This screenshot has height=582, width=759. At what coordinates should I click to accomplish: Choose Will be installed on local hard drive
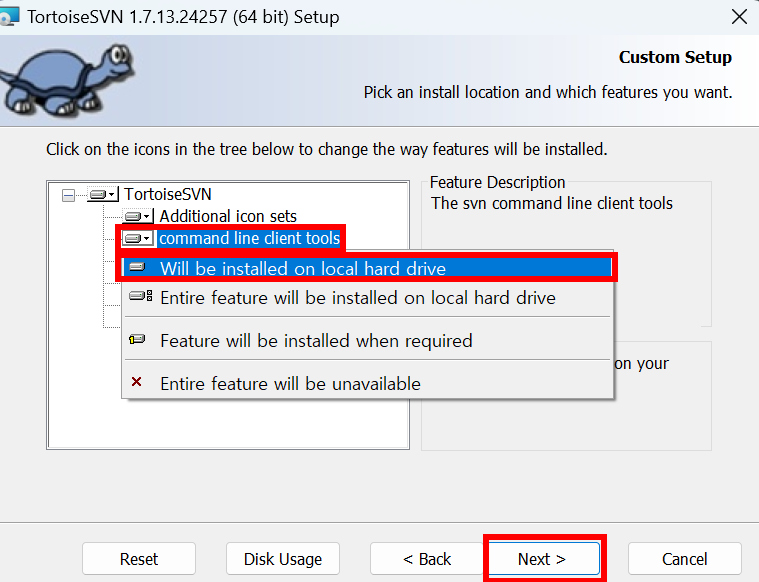click(368, 268)
